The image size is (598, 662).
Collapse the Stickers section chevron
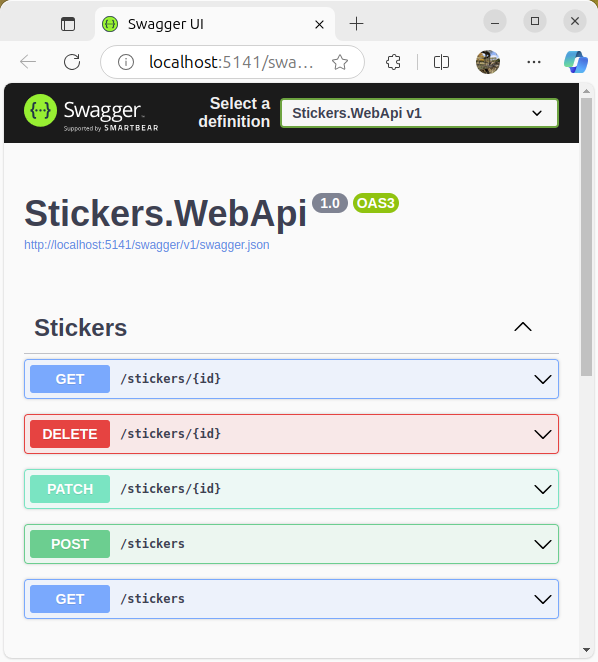click(x=523, y=327)
